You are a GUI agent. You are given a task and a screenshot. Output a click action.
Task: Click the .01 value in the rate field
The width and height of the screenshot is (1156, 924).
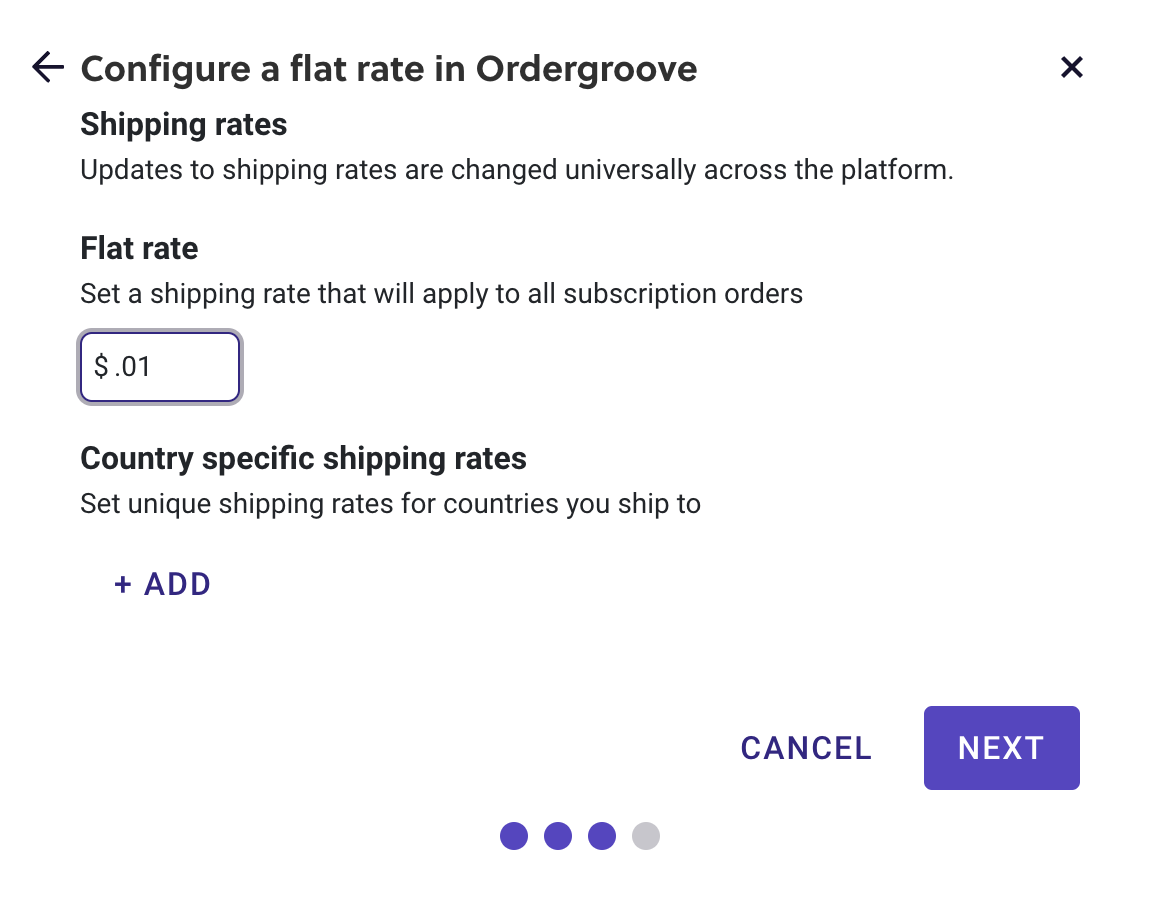[133, 367]
